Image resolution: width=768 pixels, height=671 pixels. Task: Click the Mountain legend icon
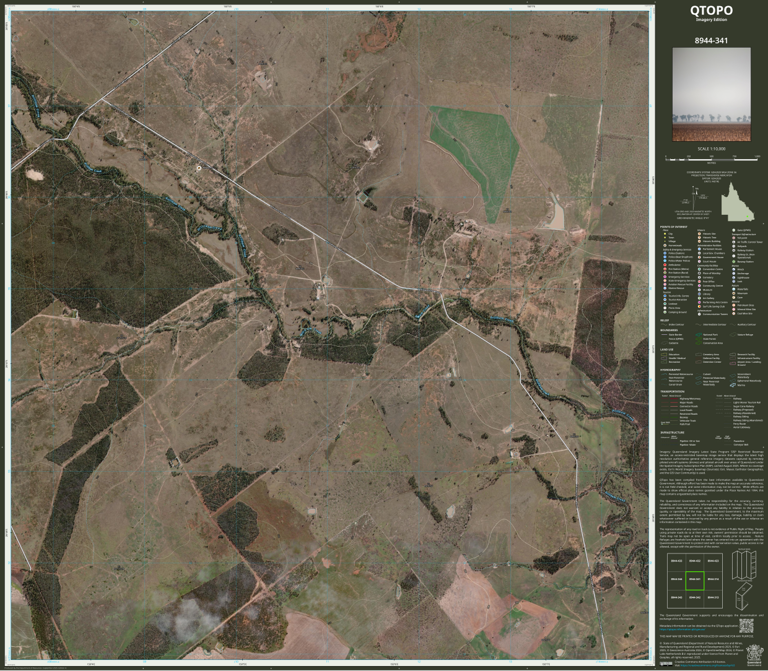(734, 293)
